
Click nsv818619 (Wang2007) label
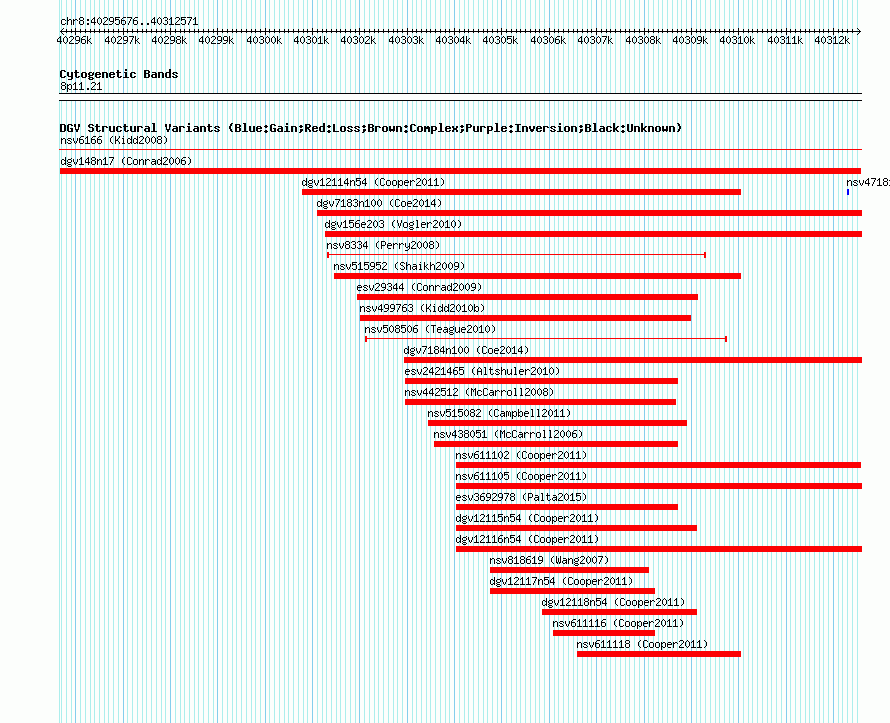point(549,560)
